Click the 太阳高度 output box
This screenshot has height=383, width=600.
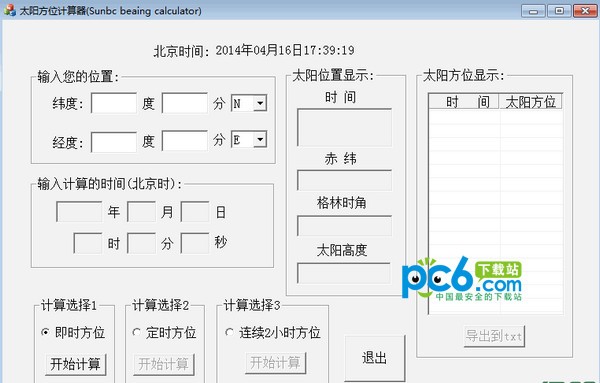[x=344, y=273]
